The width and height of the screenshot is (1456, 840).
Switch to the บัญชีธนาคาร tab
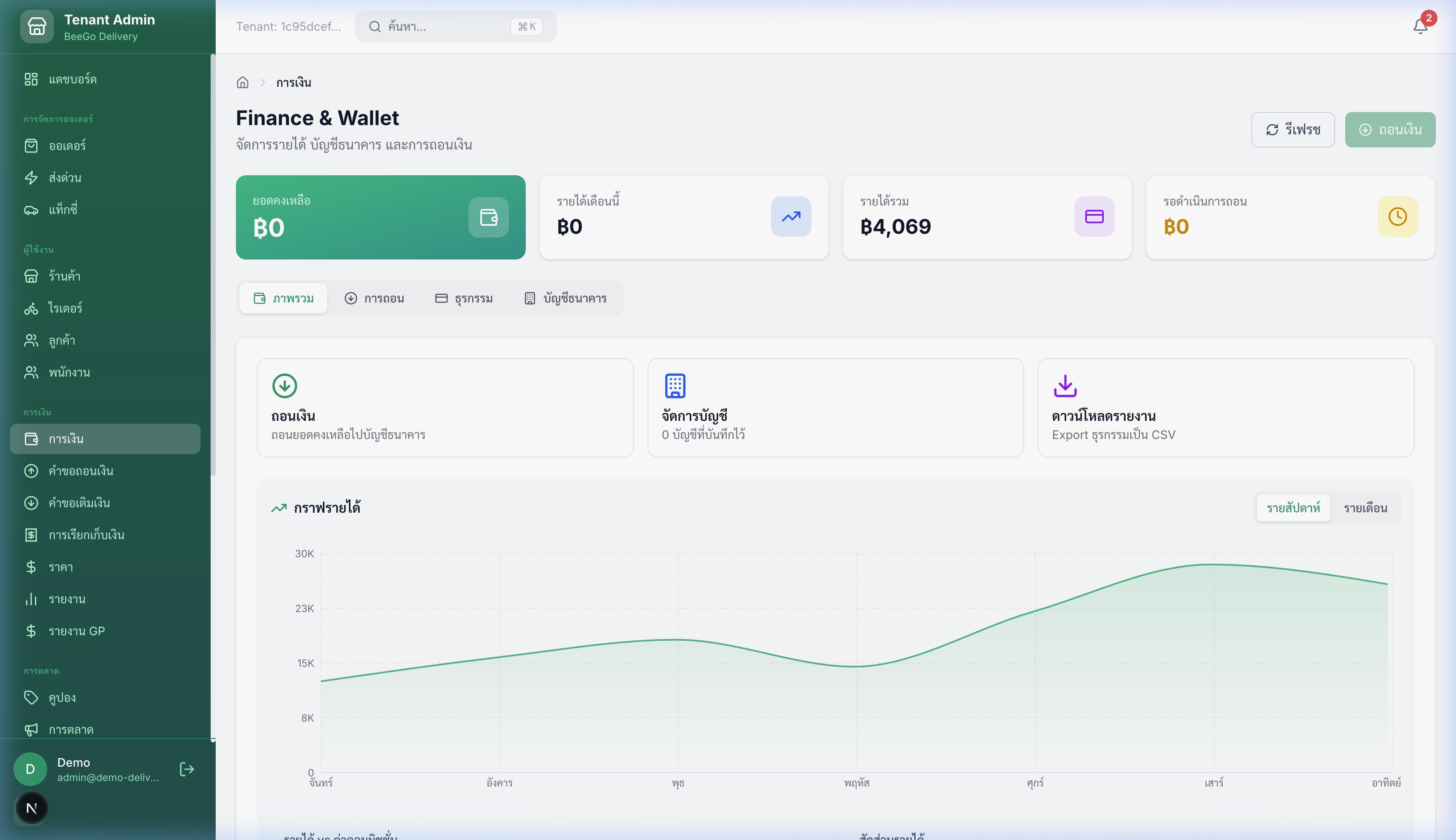click(565, 298)
